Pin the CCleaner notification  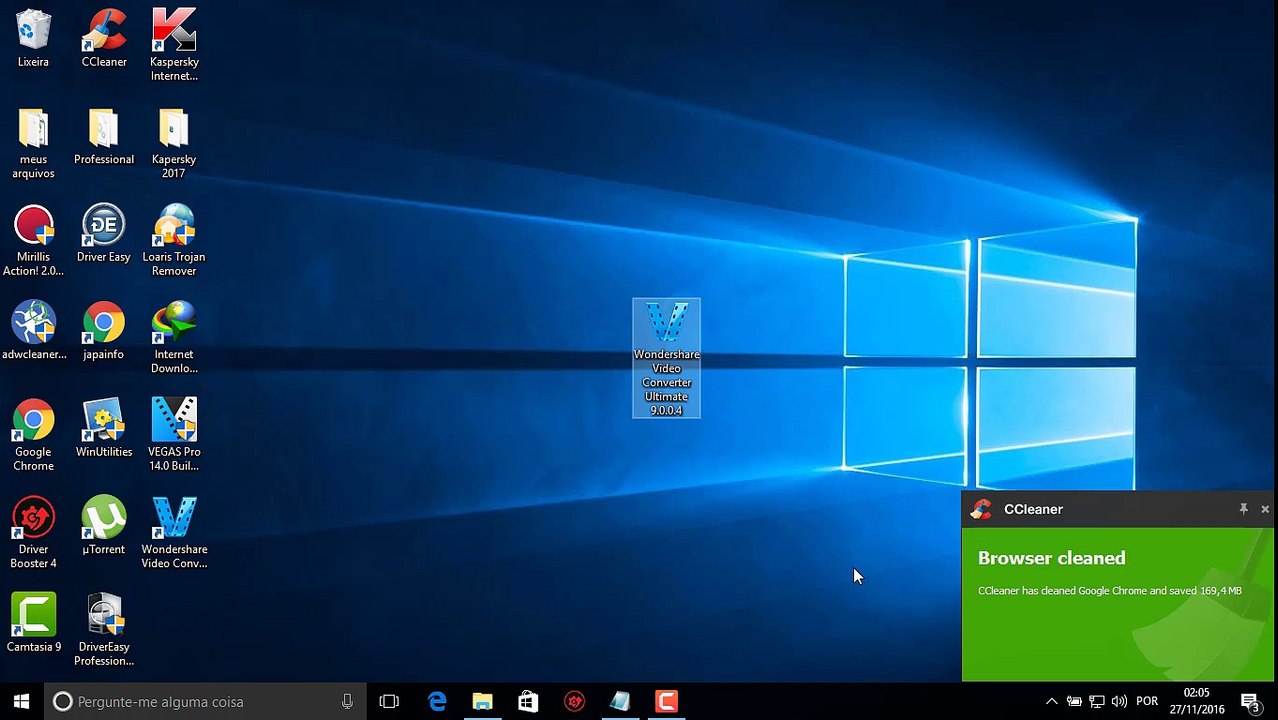coord(1243,509)
